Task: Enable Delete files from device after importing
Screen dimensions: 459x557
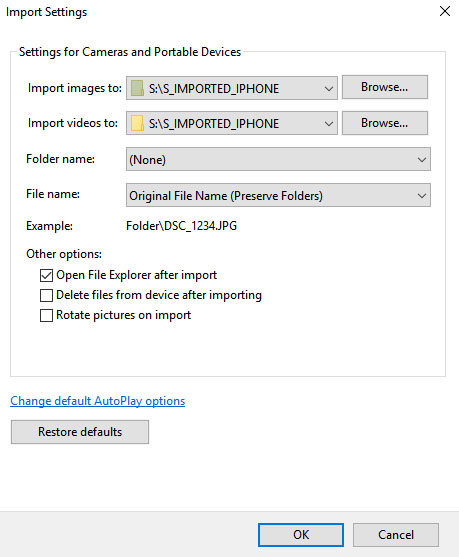Action: tap(46, 295)
